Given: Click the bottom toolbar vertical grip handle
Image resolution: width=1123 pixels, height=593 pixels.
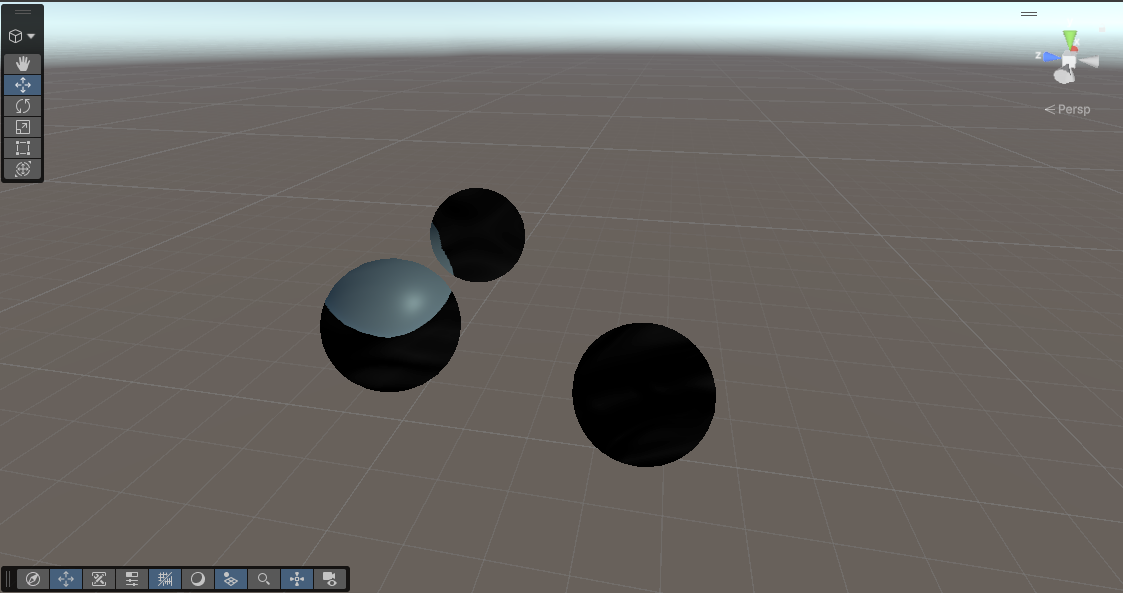Looking at the screenshot, I should [8, 579].
